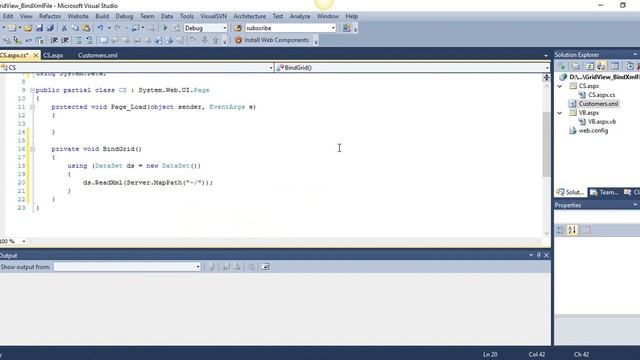Click the Uncomment lines icon

click(89, 40)
